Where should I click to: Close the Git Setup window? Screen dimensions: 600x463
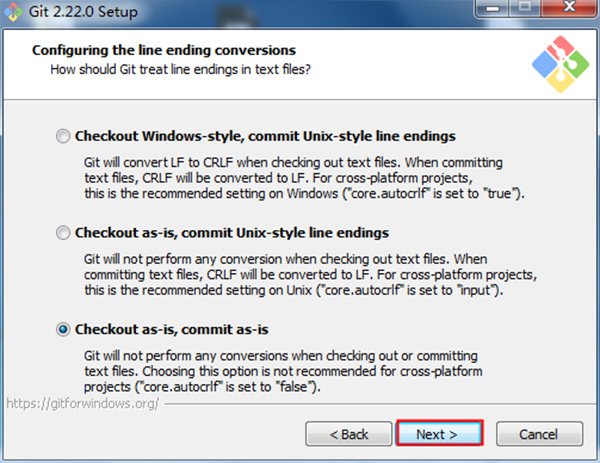pyautogui.click(x=569, y=8)
